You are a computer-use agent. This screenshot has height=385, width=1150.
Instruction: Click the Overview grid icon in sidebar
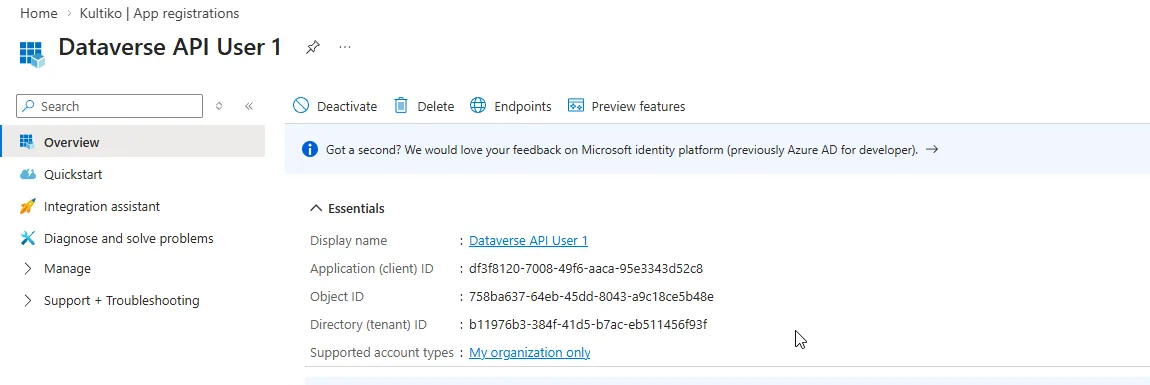tap(27, 142)
